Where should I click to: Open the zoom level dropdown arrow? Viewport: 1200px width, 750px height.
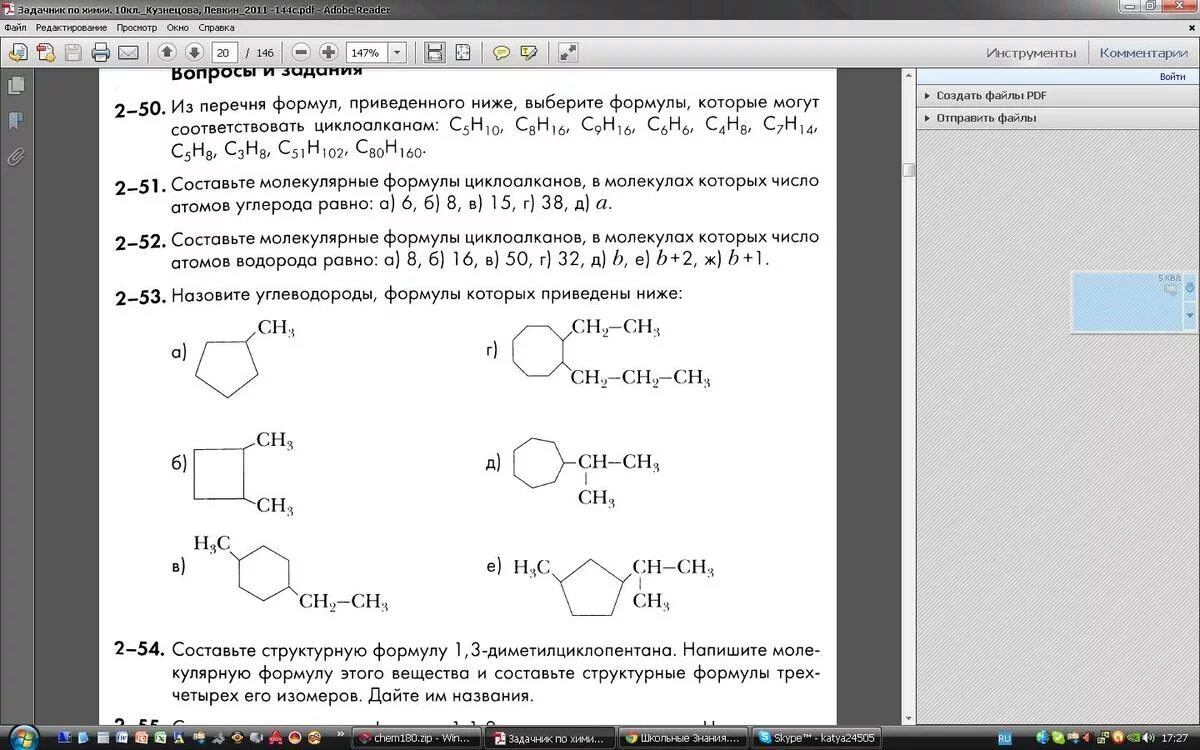(397, 52)
